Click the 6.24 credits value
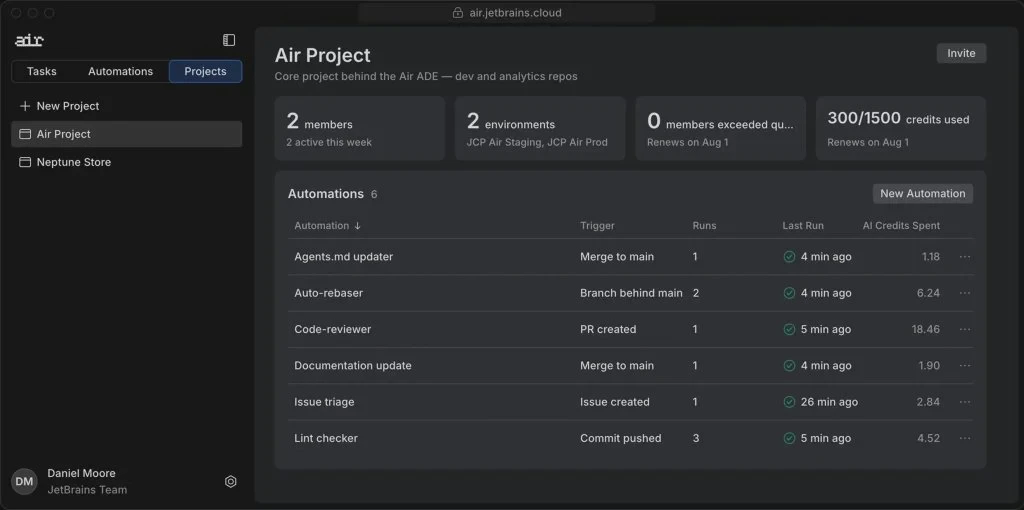 (928, 293)
